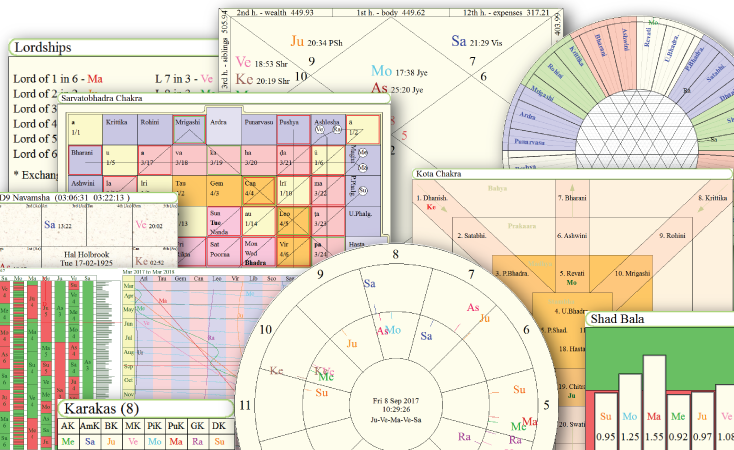This screenshot has width=734, height=450.
Task: Click '12th h. - expenses 317.21' header
Action: click(x=506, y=13)
